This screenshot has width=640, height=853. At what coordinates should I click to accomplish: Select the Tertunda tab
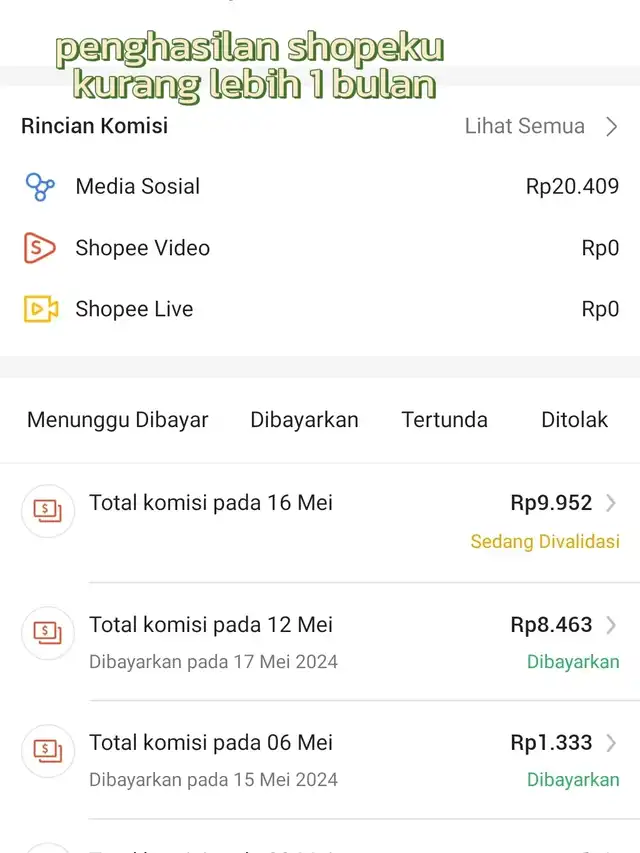click(x=445, y=420)
